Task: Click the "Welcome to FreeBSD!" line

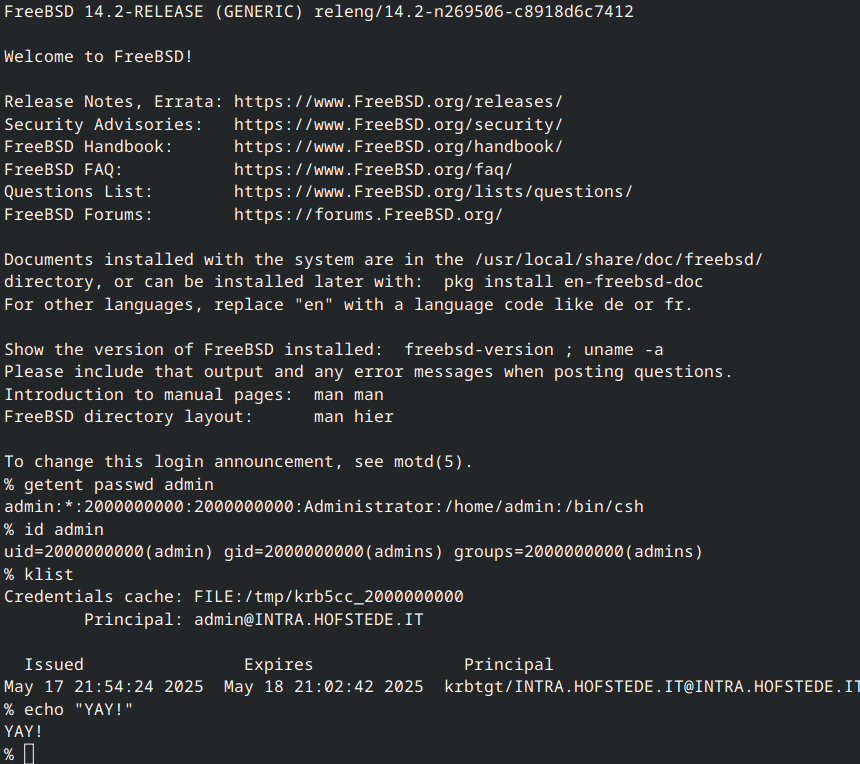Action: [99, 56]
